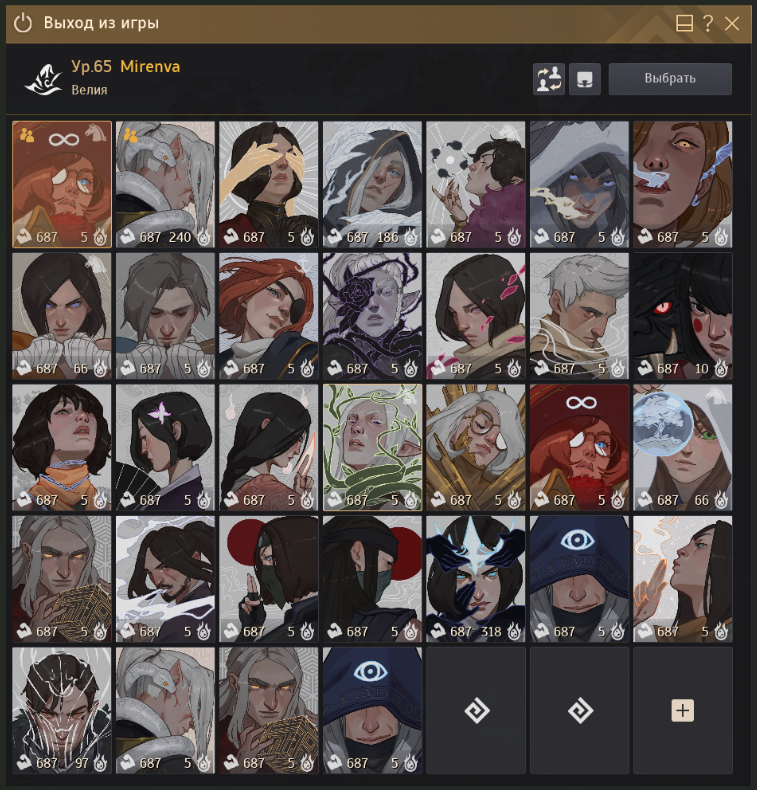
Task: Pick the character wrapped in green vines
Action: 372,447
